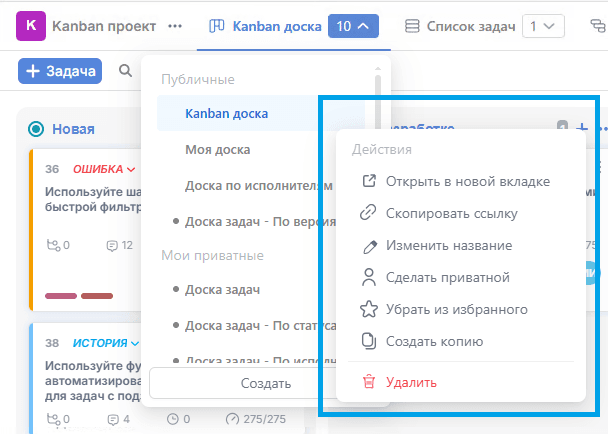Collapse the Kanban доска 10 dropdown
The image size is (608, 434).
coord(353,26)
